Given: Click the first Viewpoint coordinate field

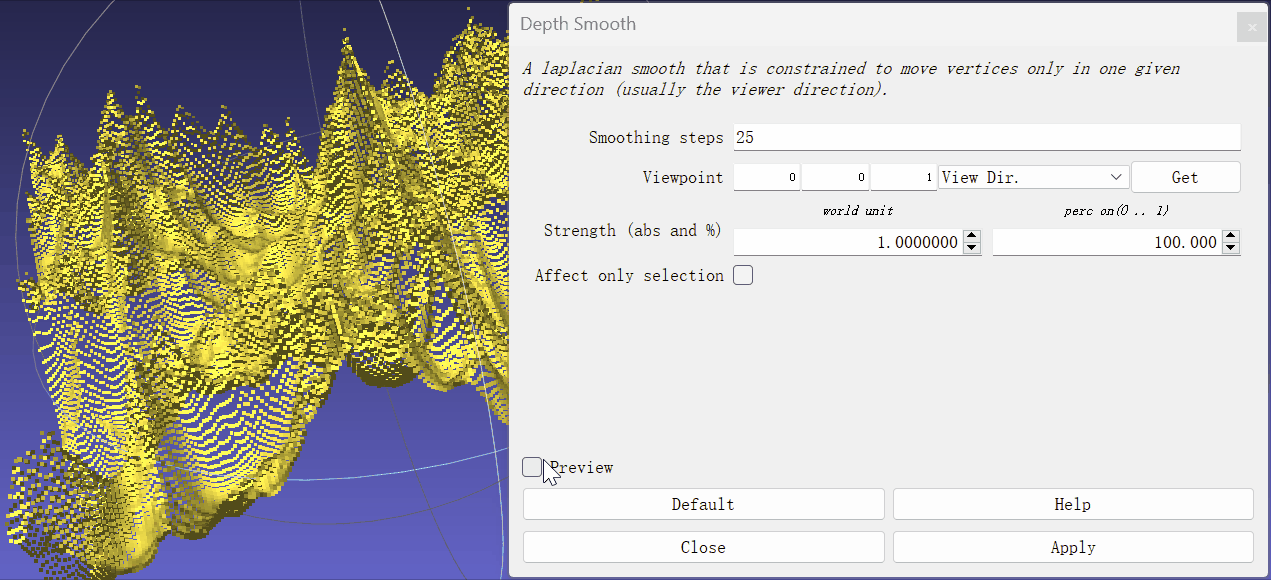Looking at the screenshot, I should pyautogui.click(x=767, y=177).
